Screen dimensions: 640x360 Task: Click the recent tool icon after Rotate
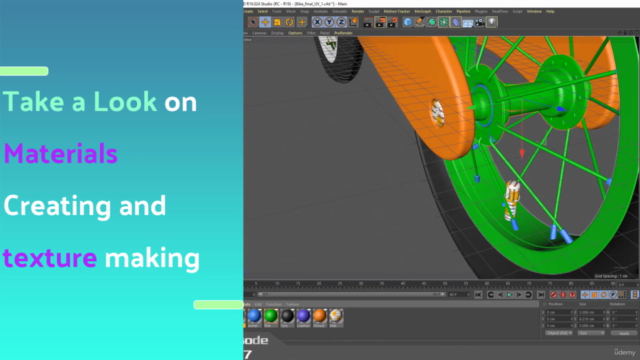[302, 22]
